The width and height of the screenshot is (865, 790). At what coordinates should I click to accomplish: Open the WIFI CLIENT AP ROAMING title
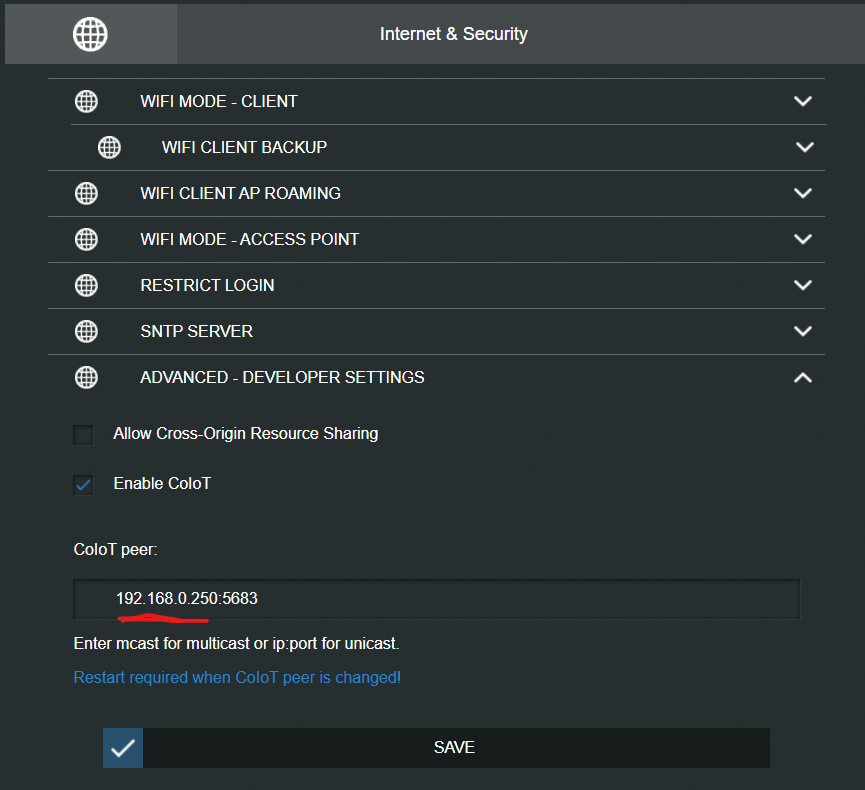(240, 193)
